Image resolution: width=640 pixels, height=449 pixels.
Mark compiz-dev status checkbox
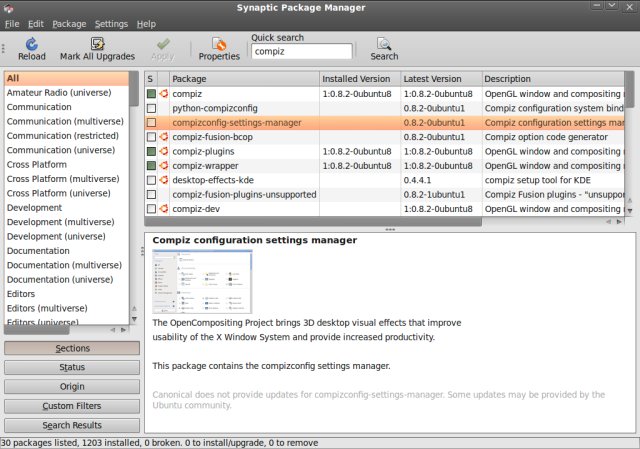point(151,209)
